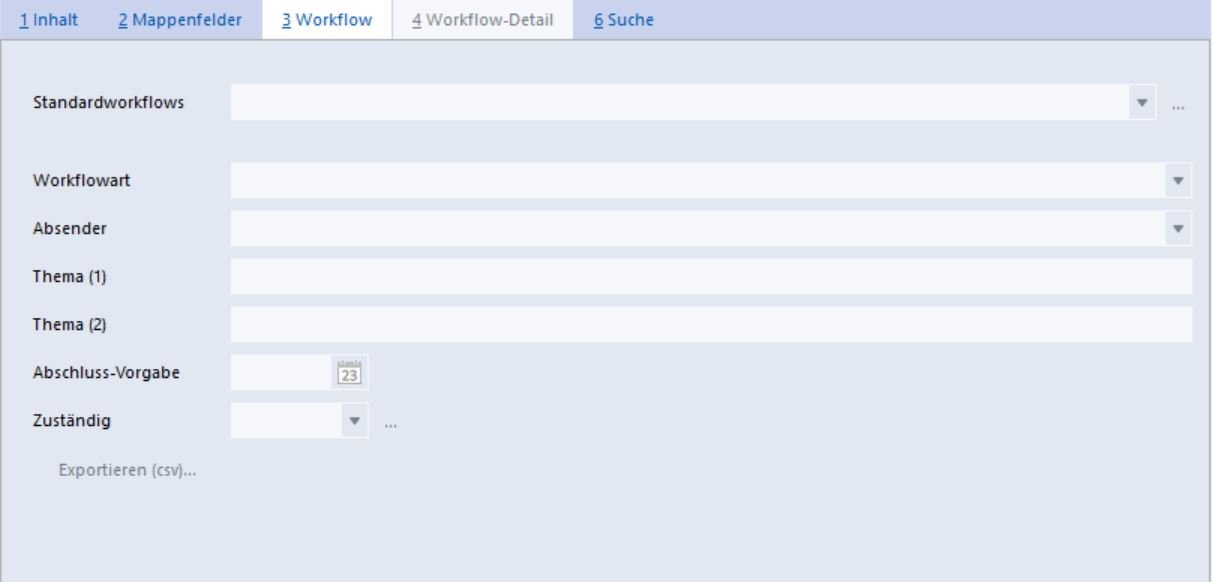1212x582 pixels.
Task: Expand the Absender dropdown arrow
Action: coord(1177,228)
